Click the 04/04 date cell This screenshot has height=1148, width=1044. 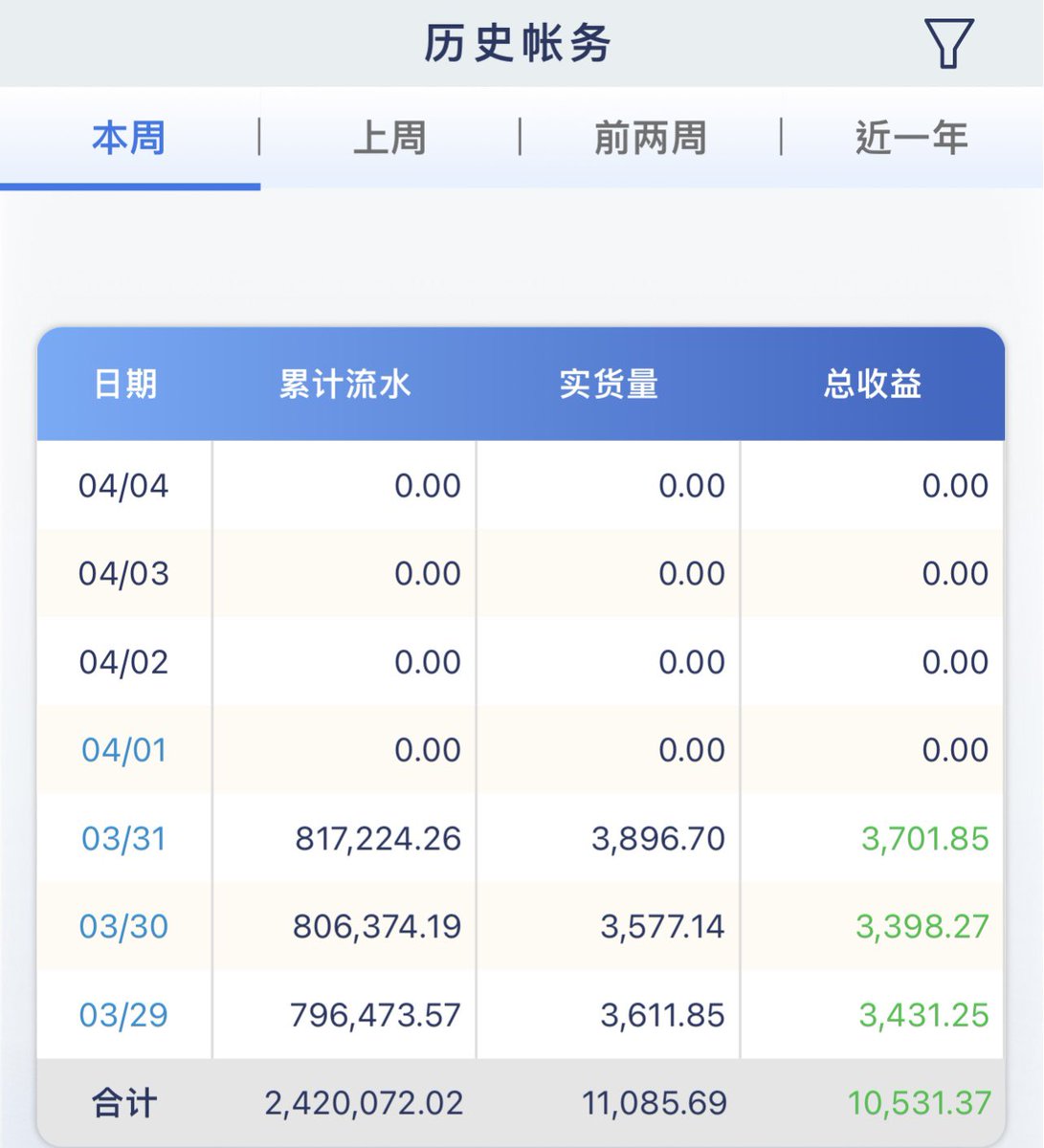click(x=124, y=486)
